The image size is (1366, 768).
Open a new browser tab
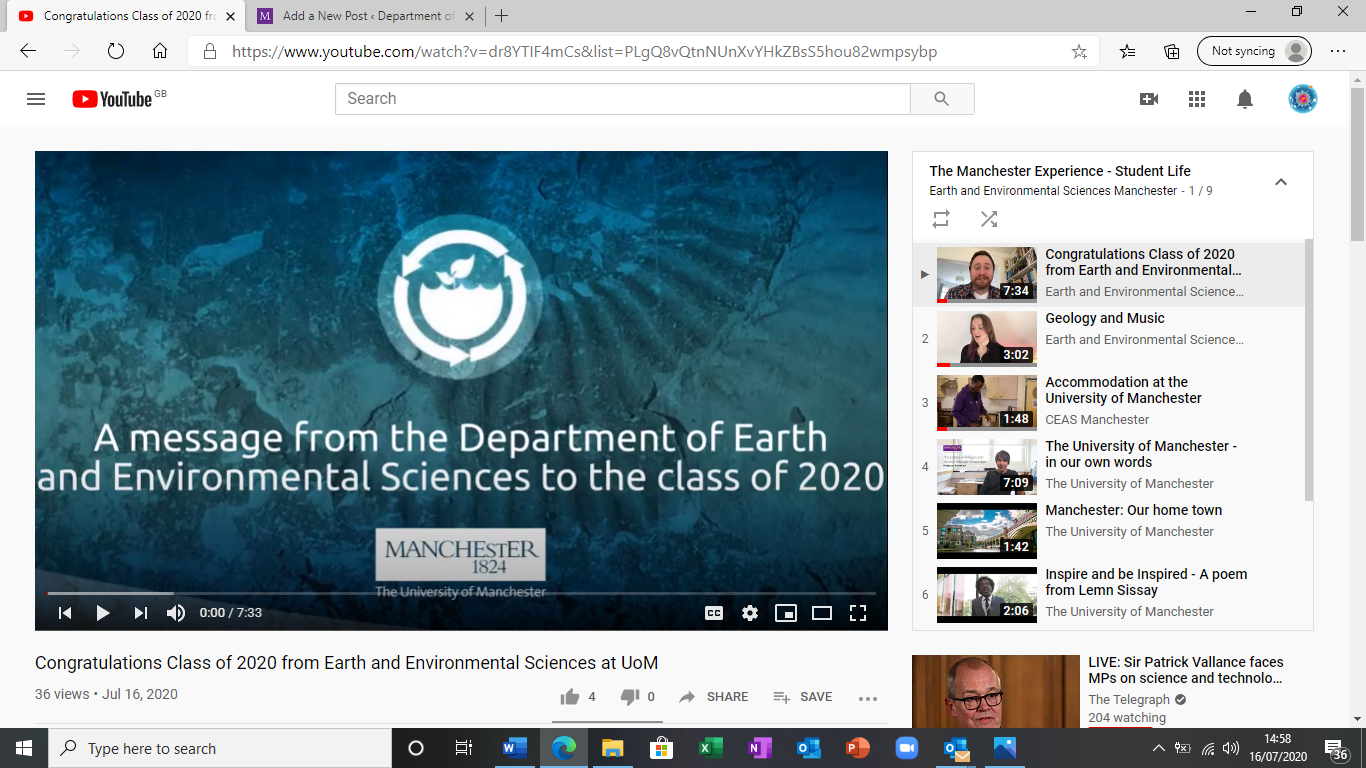501,16
